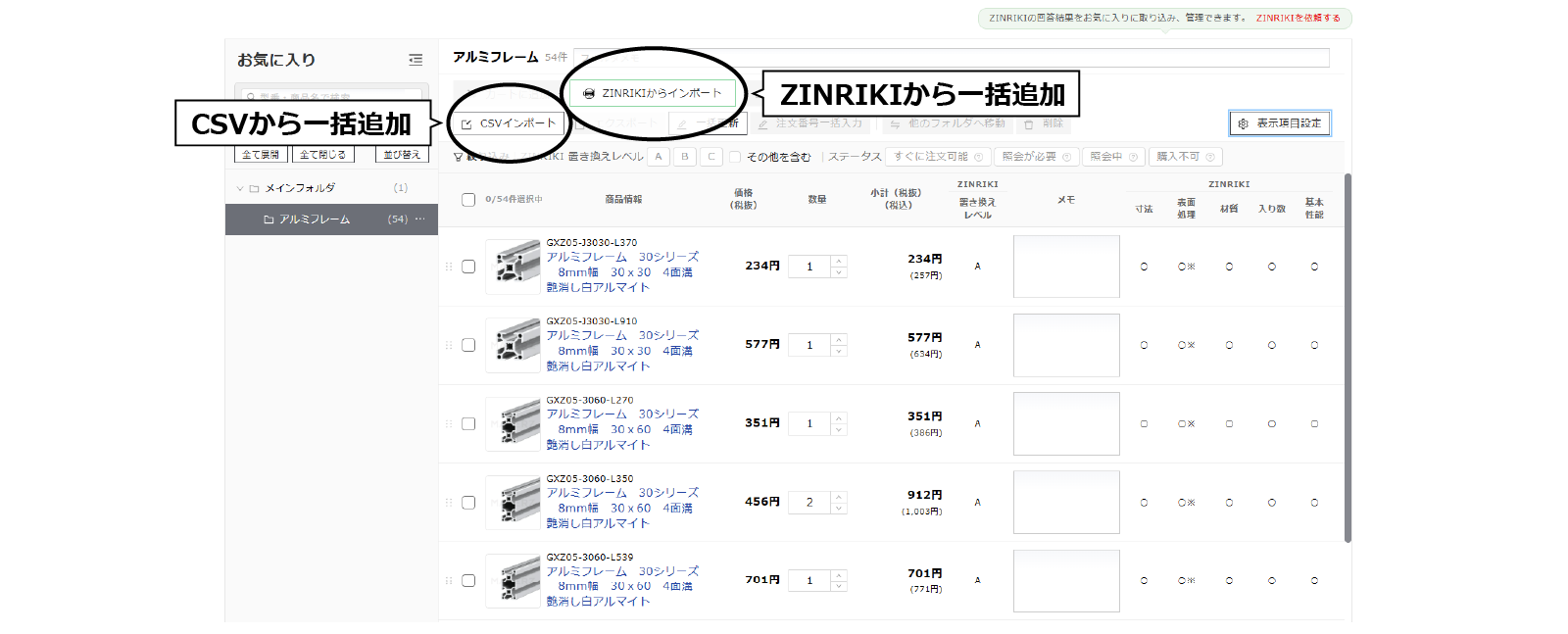Open the help icon beside 照会中
Screen dimensions: 1568x634
point(1133,157)
